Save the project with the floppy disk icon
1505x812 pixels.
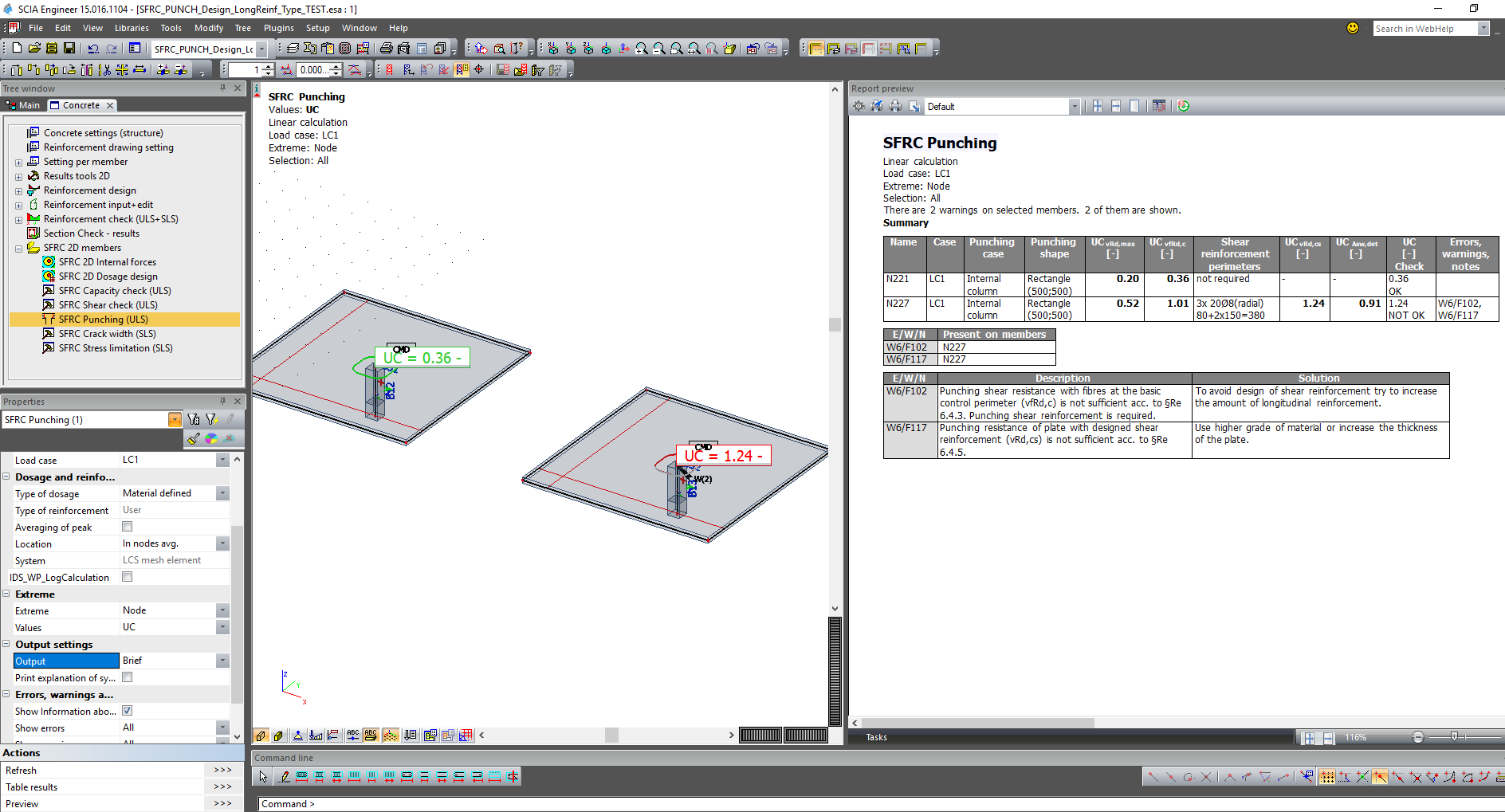(x=69, y=49)
